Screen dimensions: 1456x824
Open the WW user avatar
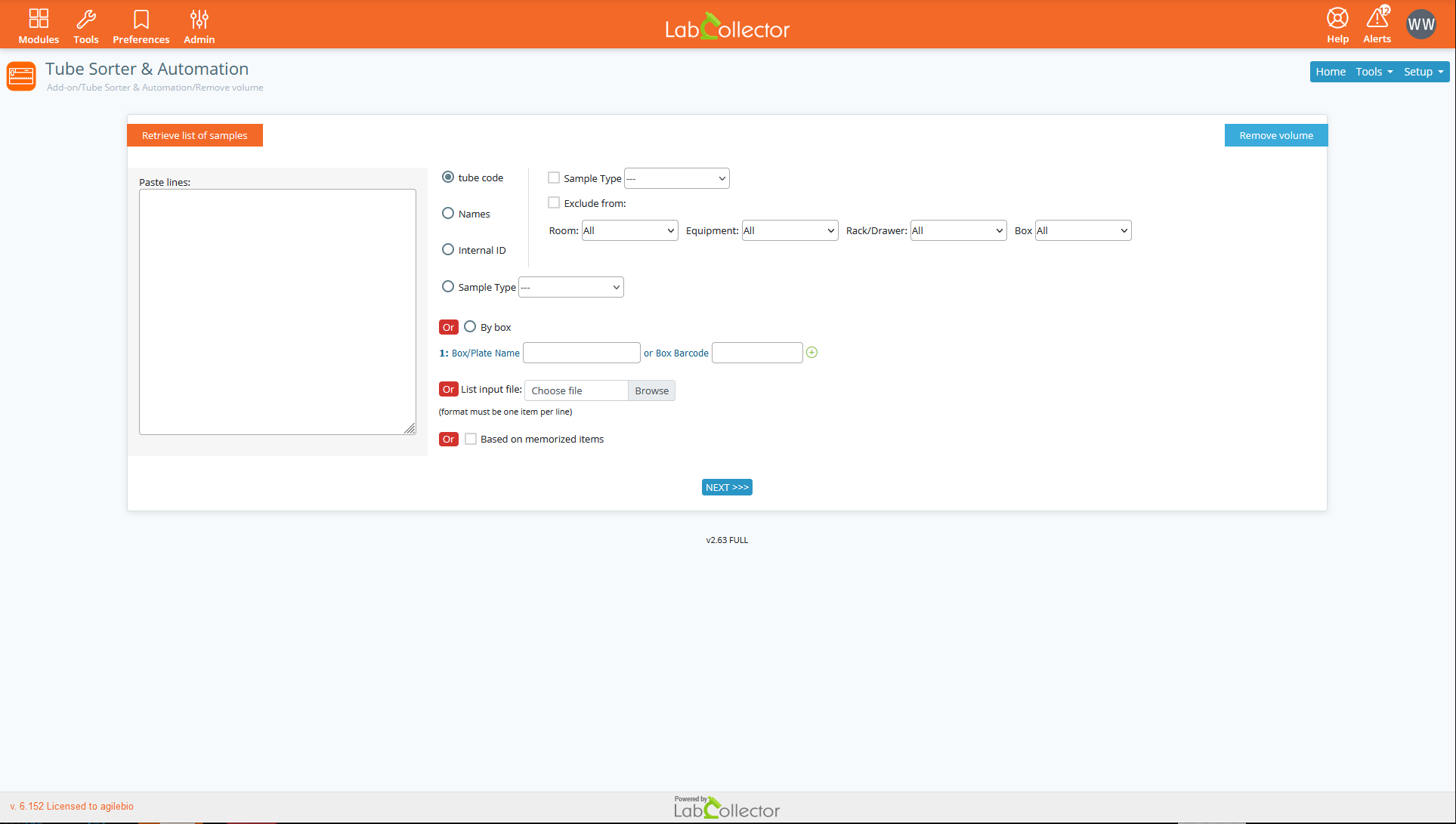point(1420,24)
